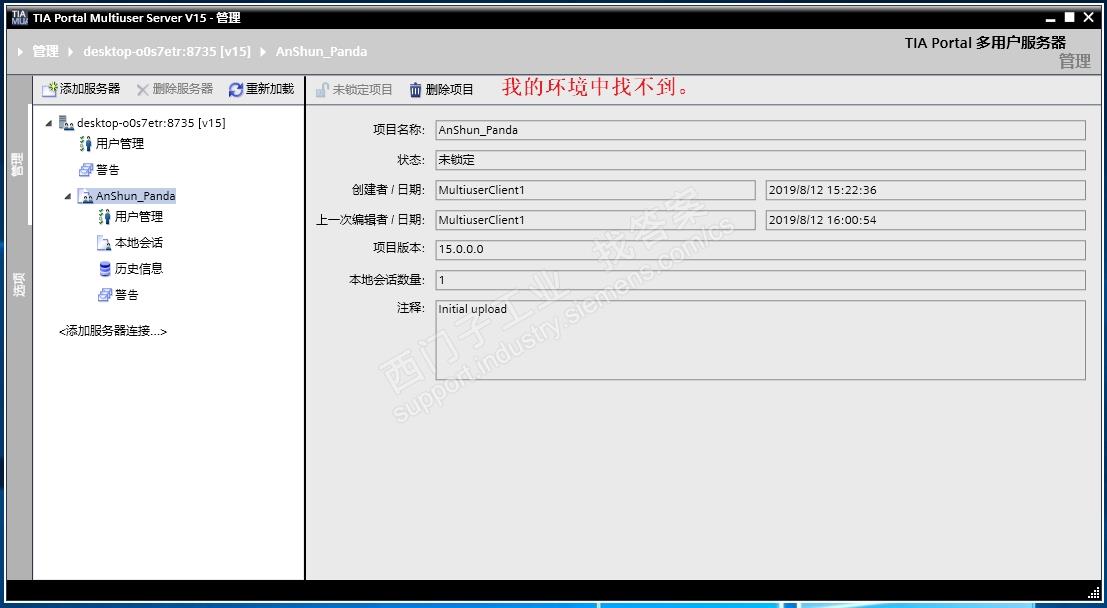Viewport: 1107px width, 608px height.
Task: Switch to the vertical 选项 side tab
Action: click(18, 284)
